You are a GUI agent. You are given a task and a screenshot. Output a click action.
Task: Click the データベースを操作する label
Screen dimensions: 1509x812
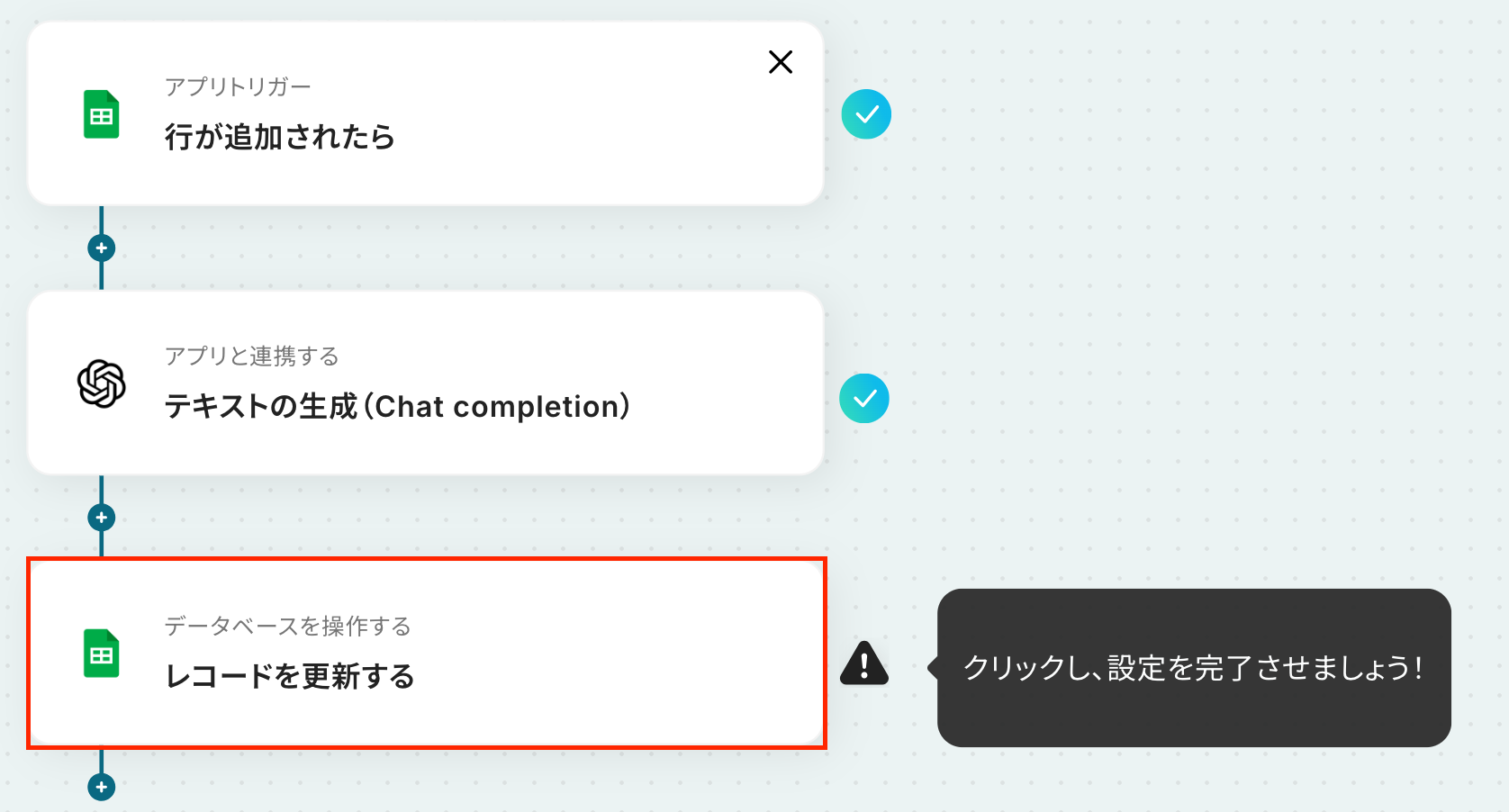[288, 626]
